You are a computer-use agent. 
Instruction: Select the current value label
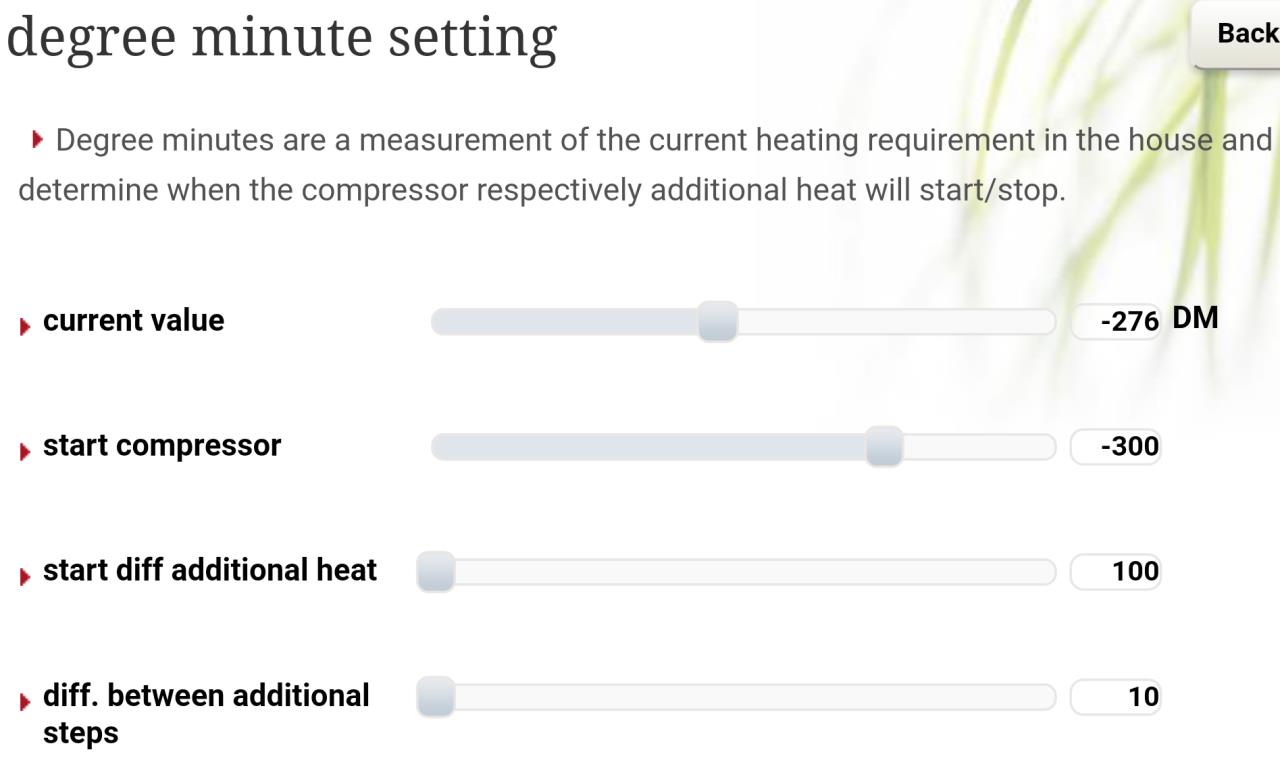(134, 320)
